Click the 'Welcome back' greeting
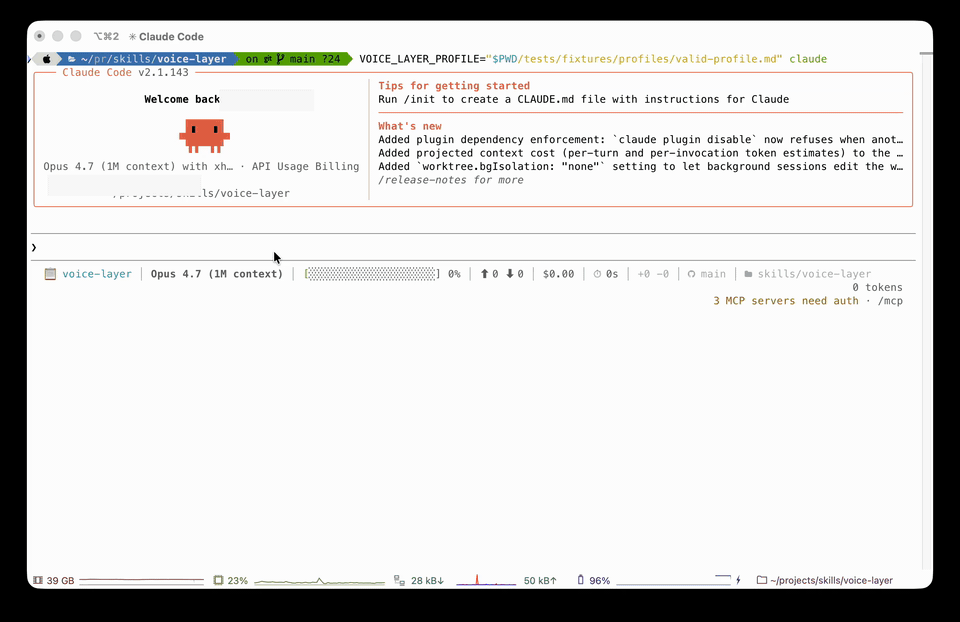The image size is (960, 622). [182, 99]
